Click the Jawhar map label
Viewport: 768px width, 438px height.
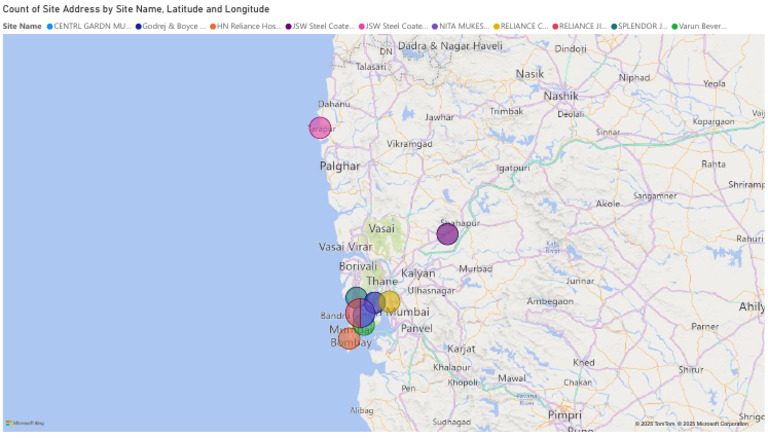pos(439,118)
